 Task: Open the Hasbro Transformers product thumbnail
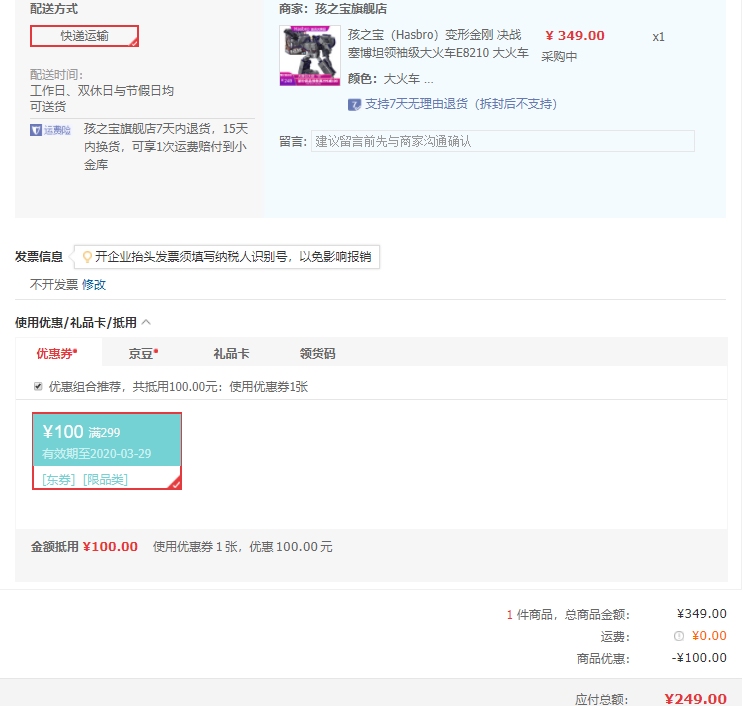point(310,55)
